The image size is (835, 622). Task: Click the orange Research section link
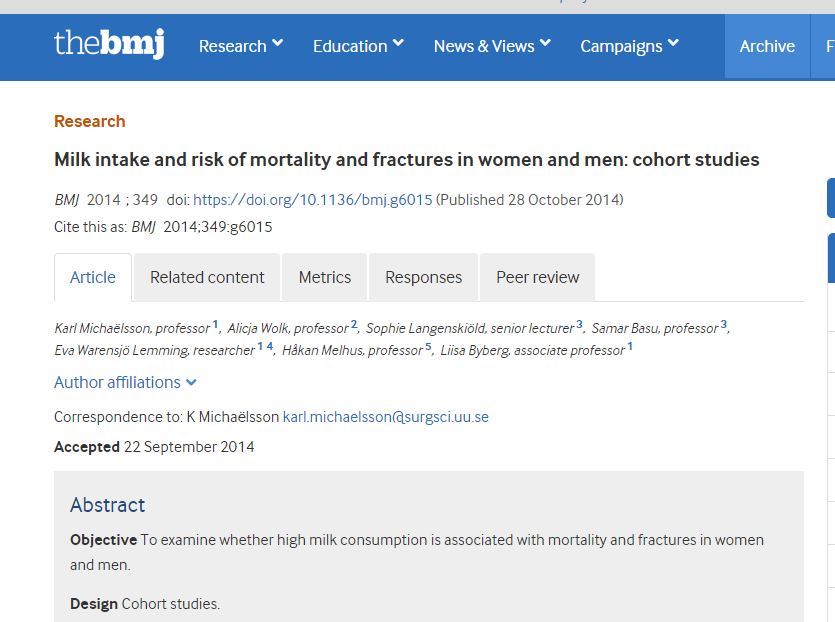[89, 121]
